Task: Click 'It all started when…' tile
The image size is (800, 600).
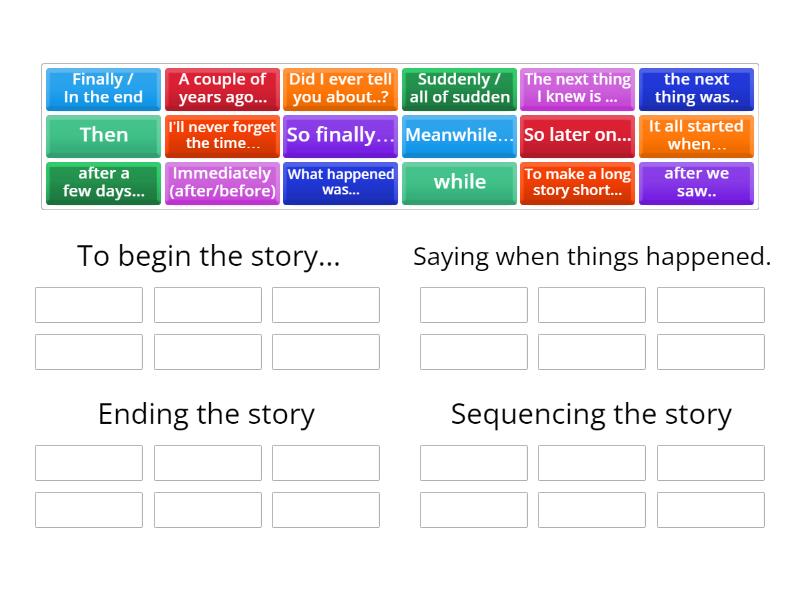Action: [696, 135]
